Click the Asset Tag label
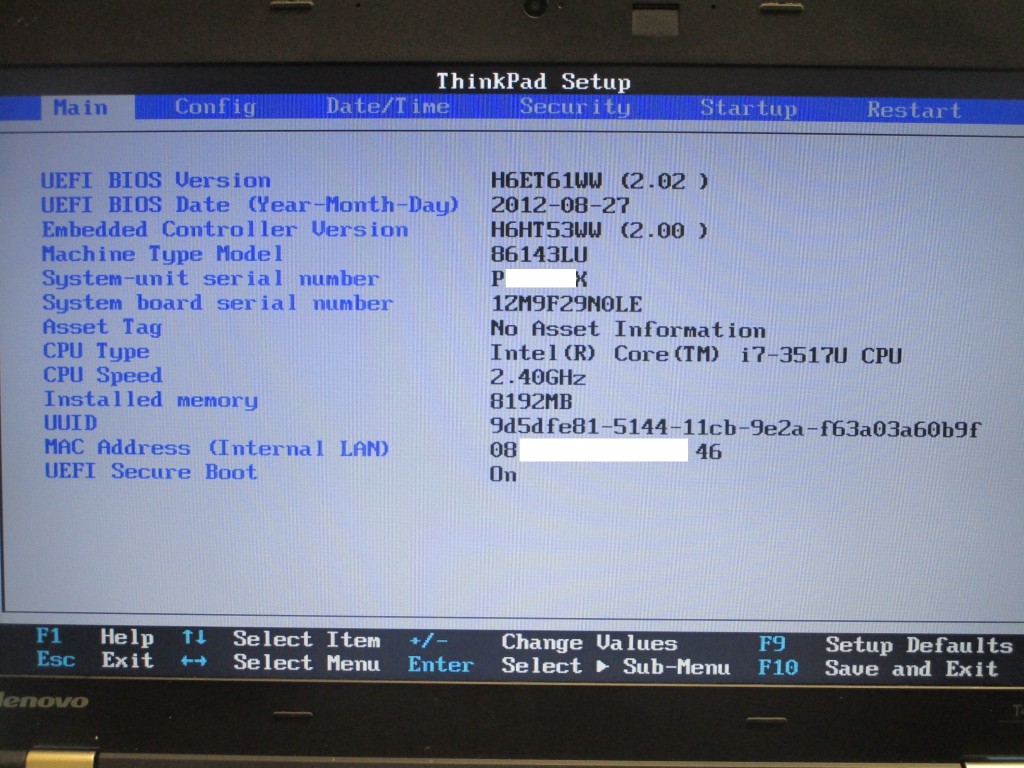 pos(102,327)
